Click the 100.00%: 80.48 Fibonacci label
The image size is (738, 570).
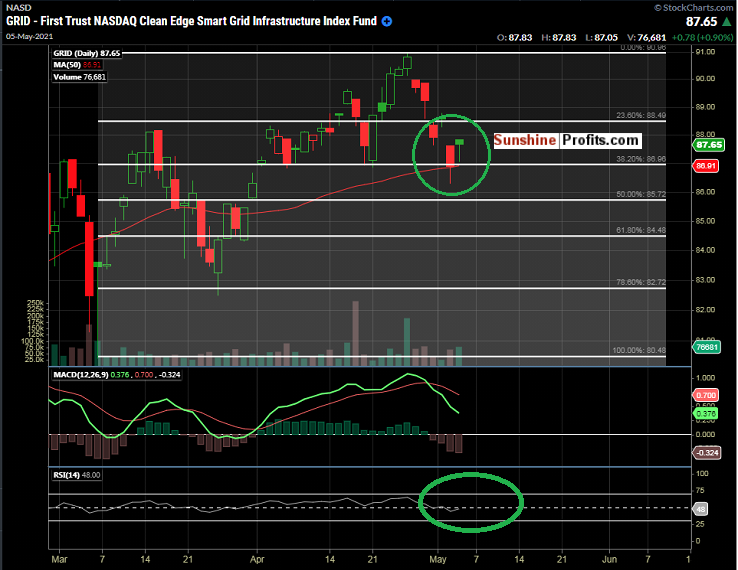point(639,350)
